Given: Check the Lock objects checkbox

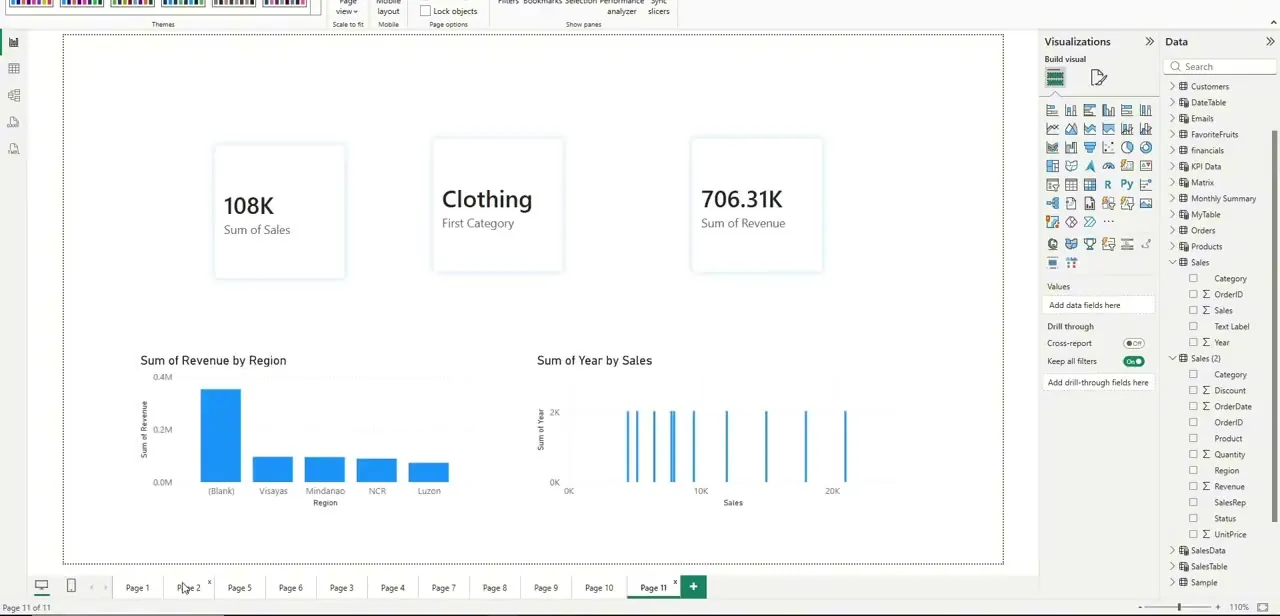Looking at the screenshot, I should [x=425, y=11].
